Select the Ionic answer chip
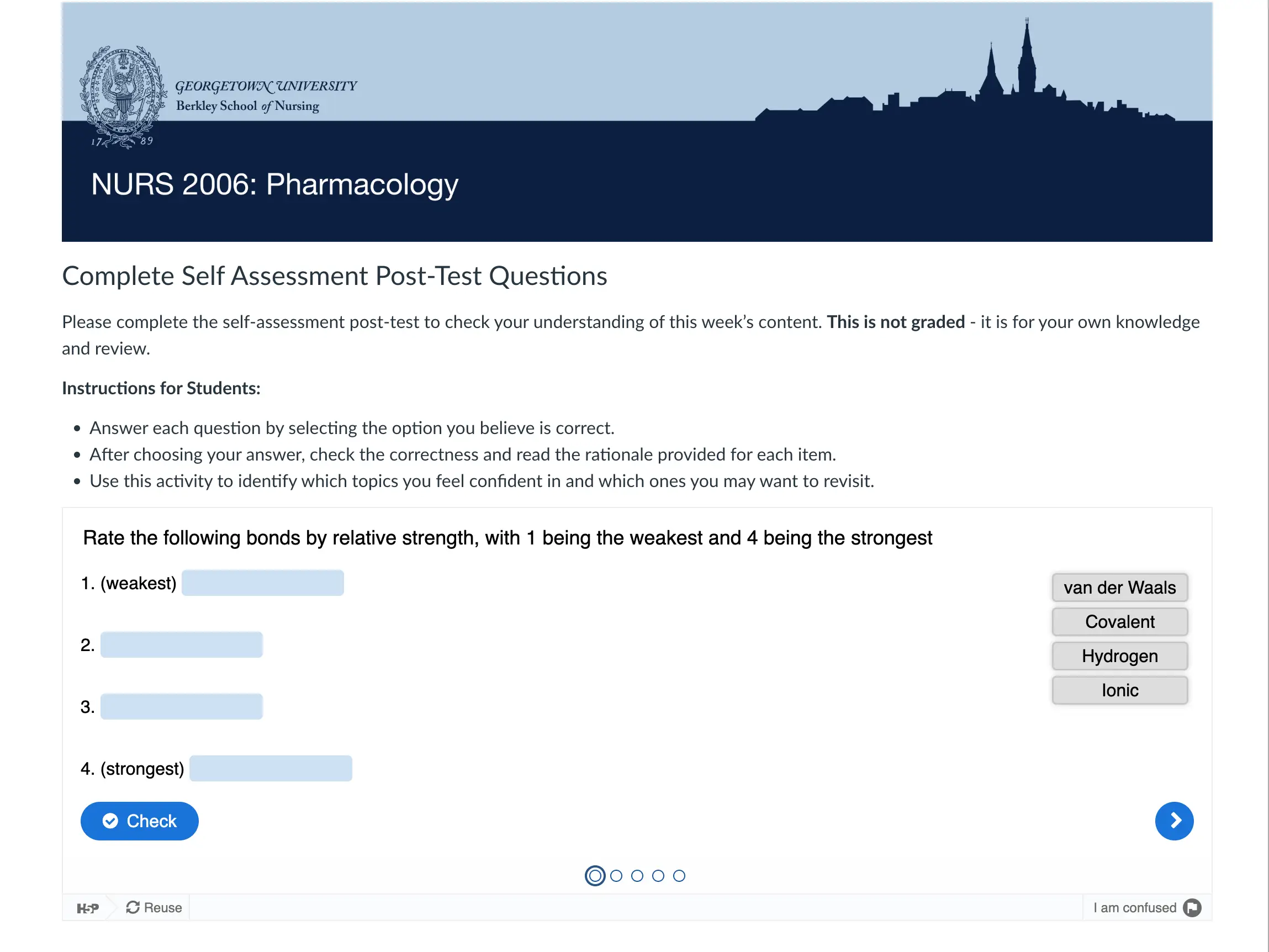 coord(1119,690)
